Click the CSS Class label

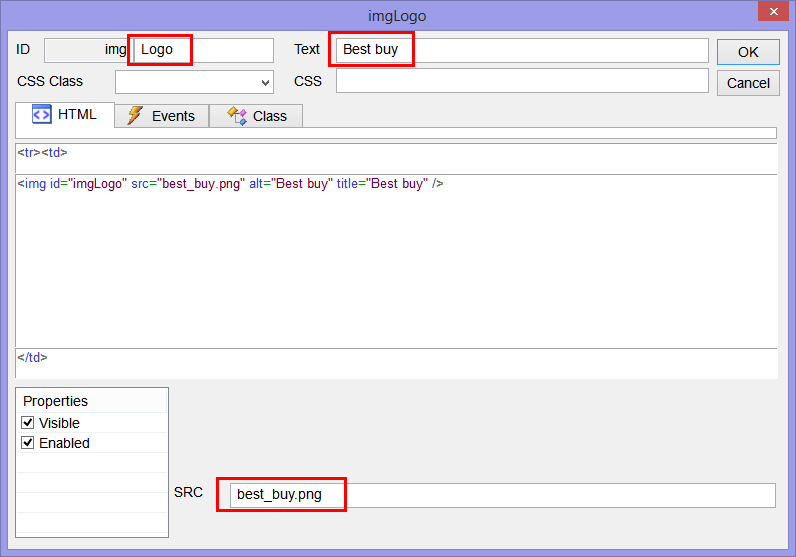pyautogui.click(x=50, y=81)
